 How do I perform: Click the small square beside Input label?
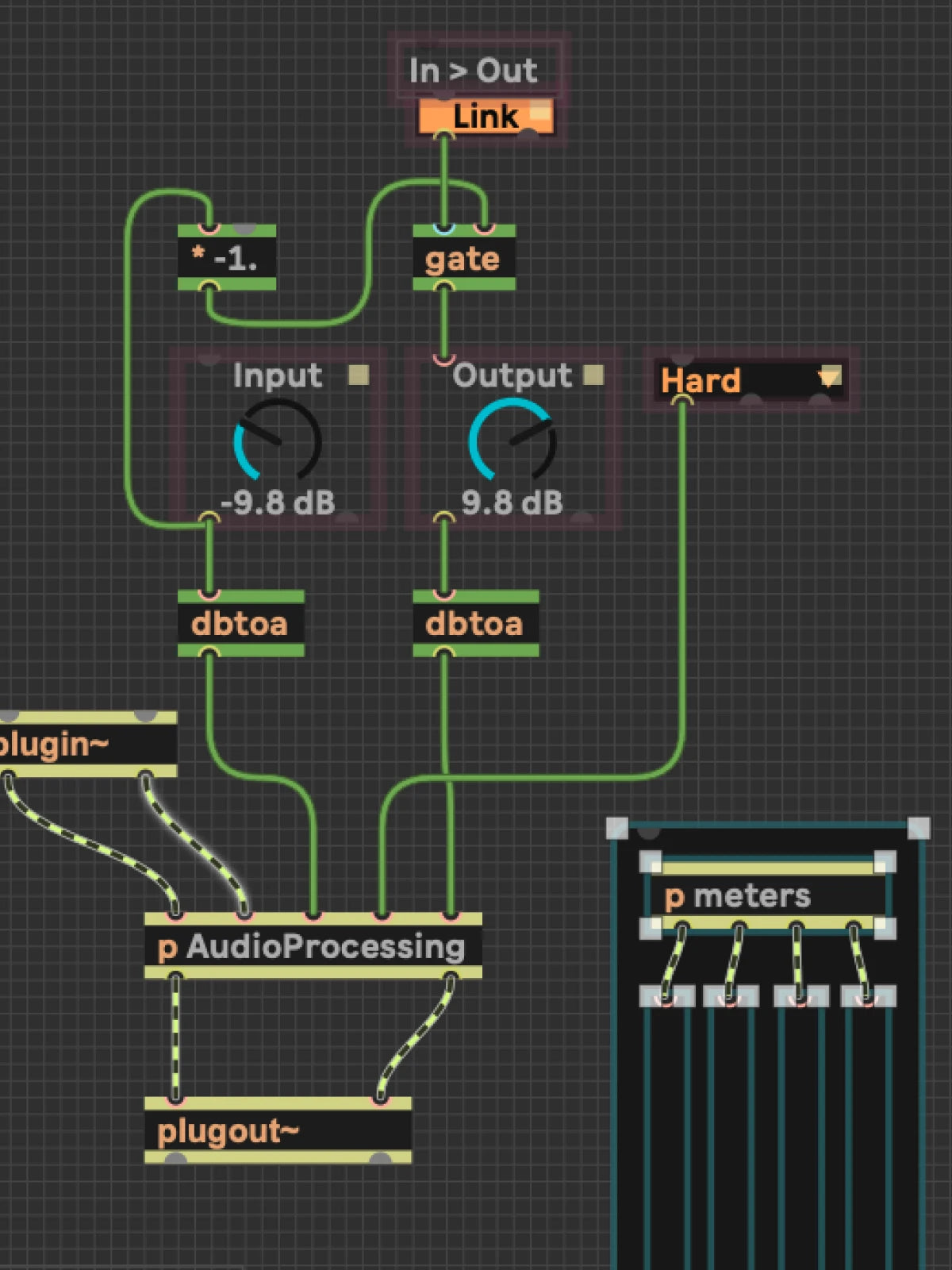[359, 375]
